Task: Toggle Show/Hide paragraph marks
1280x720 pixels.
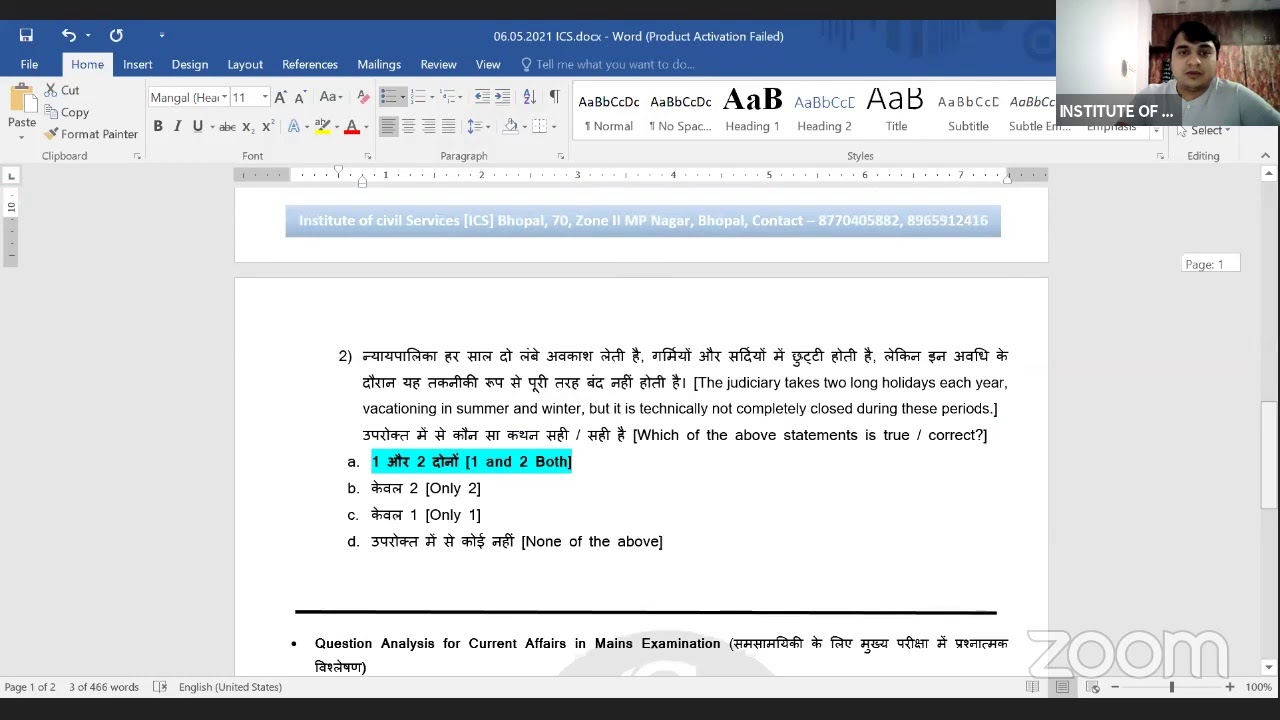Action: click(554, 97)
